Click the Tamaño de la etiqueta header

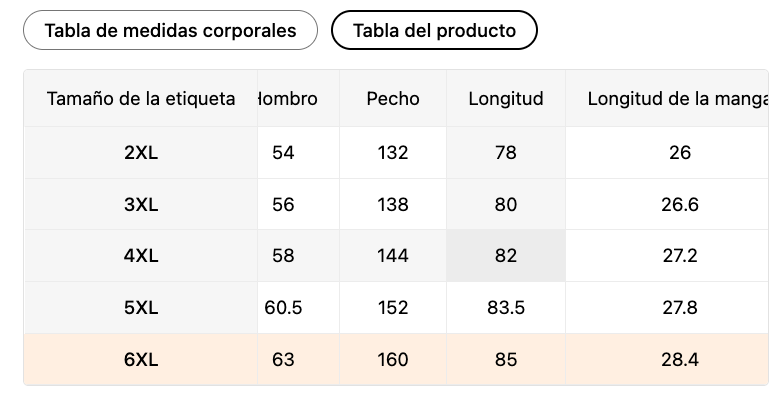pos(141,98)
